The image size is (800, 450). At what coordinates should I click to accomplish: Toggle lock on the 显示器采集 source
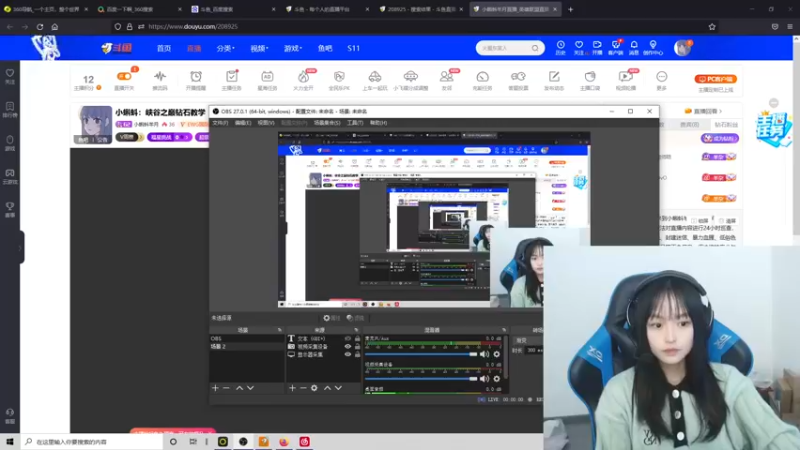click(357, 354)
